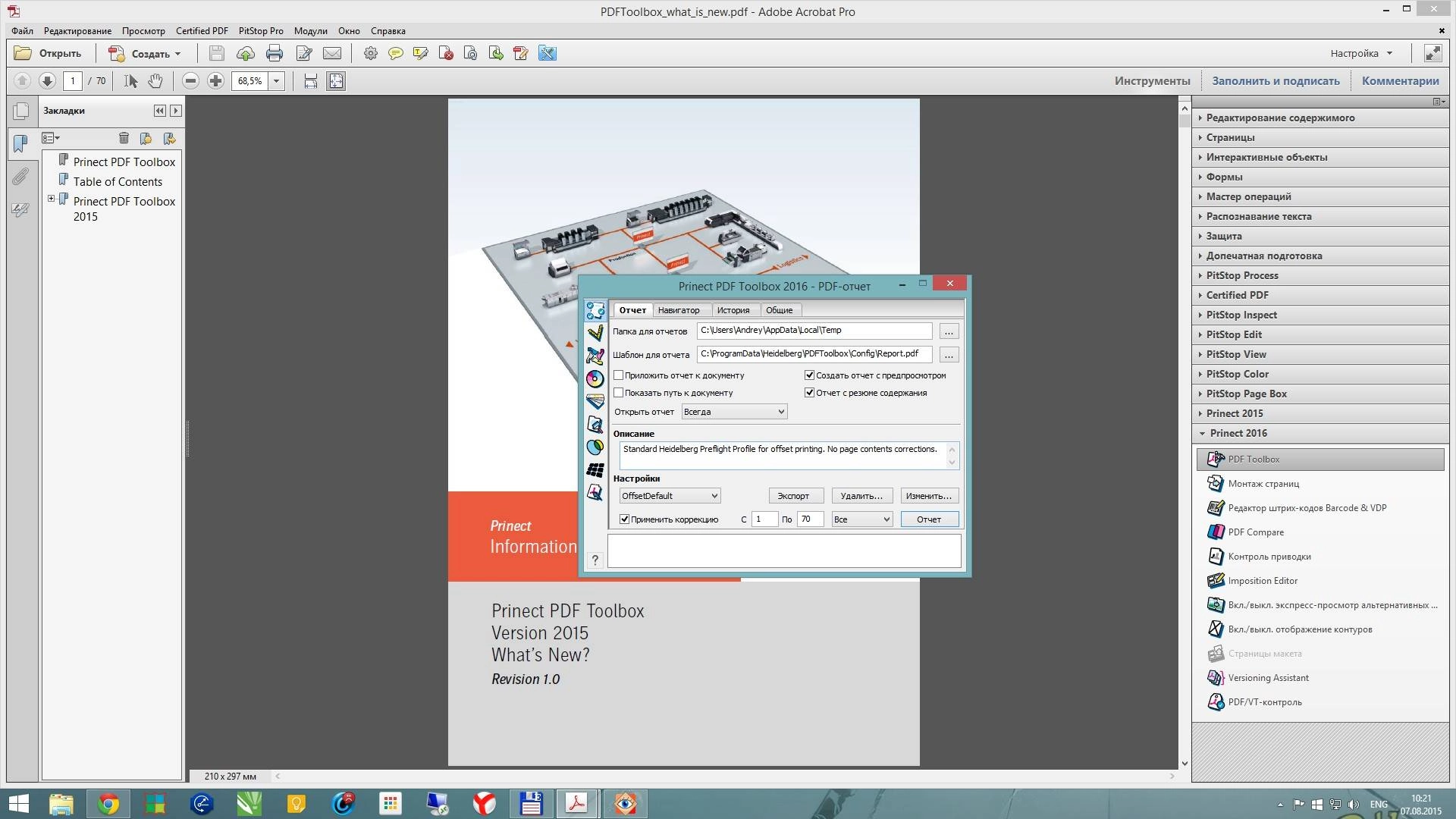Click the email envelope icon

pyautogui.click(x=332, y=53)
